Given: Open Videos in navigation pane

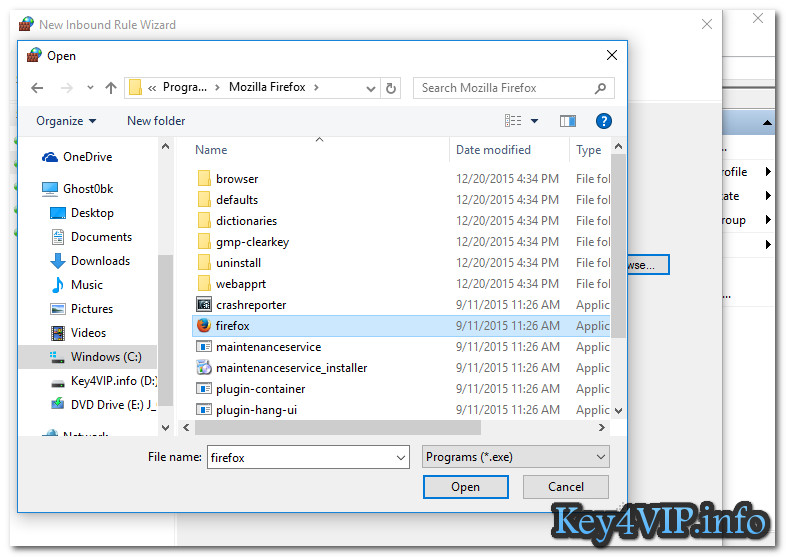Looking at the screenshot, I should [x=78, y=333].
